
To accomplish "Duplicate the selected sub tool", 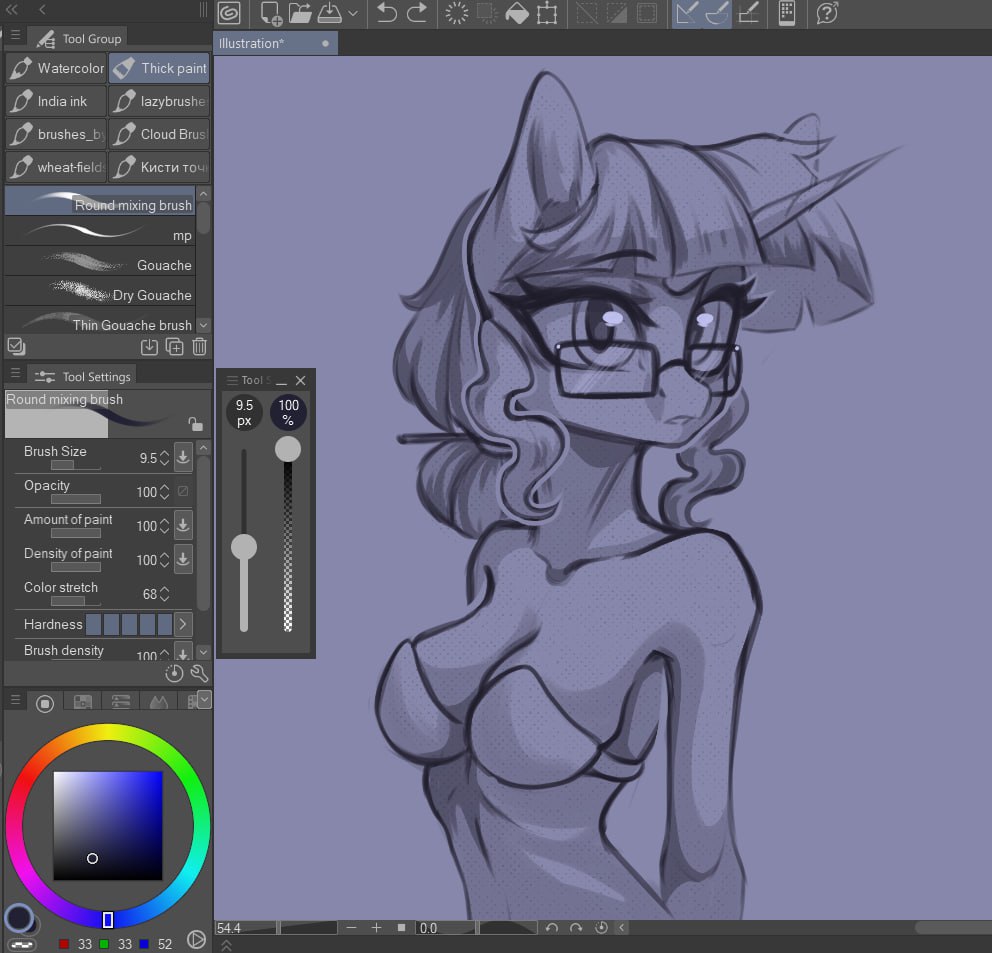I will (x=175, y=347).
